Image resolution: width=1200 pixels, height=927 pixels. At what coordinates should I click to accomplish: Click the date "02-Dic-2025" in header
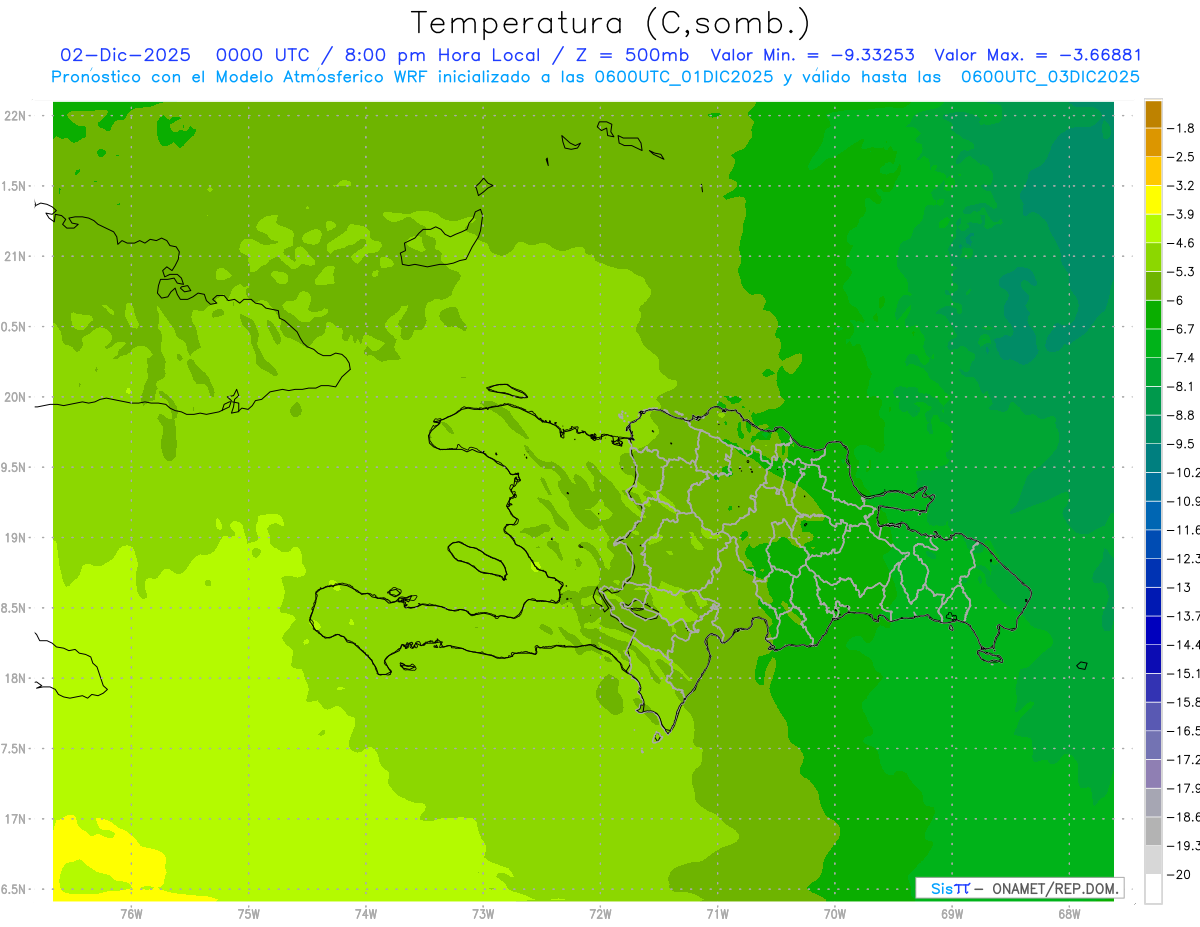pyautogui.click(x=125, y=55)
